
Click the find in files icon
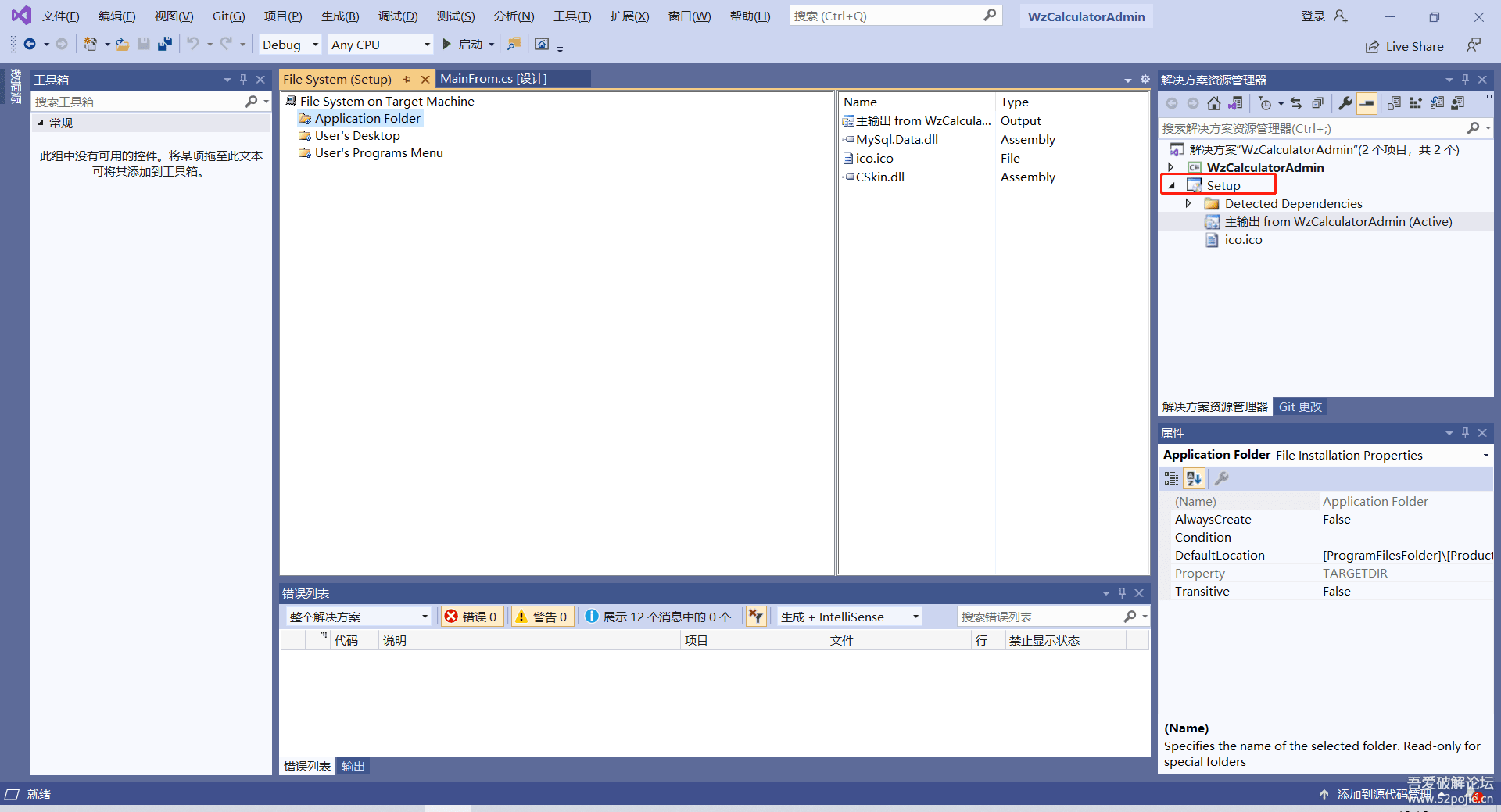514,45
